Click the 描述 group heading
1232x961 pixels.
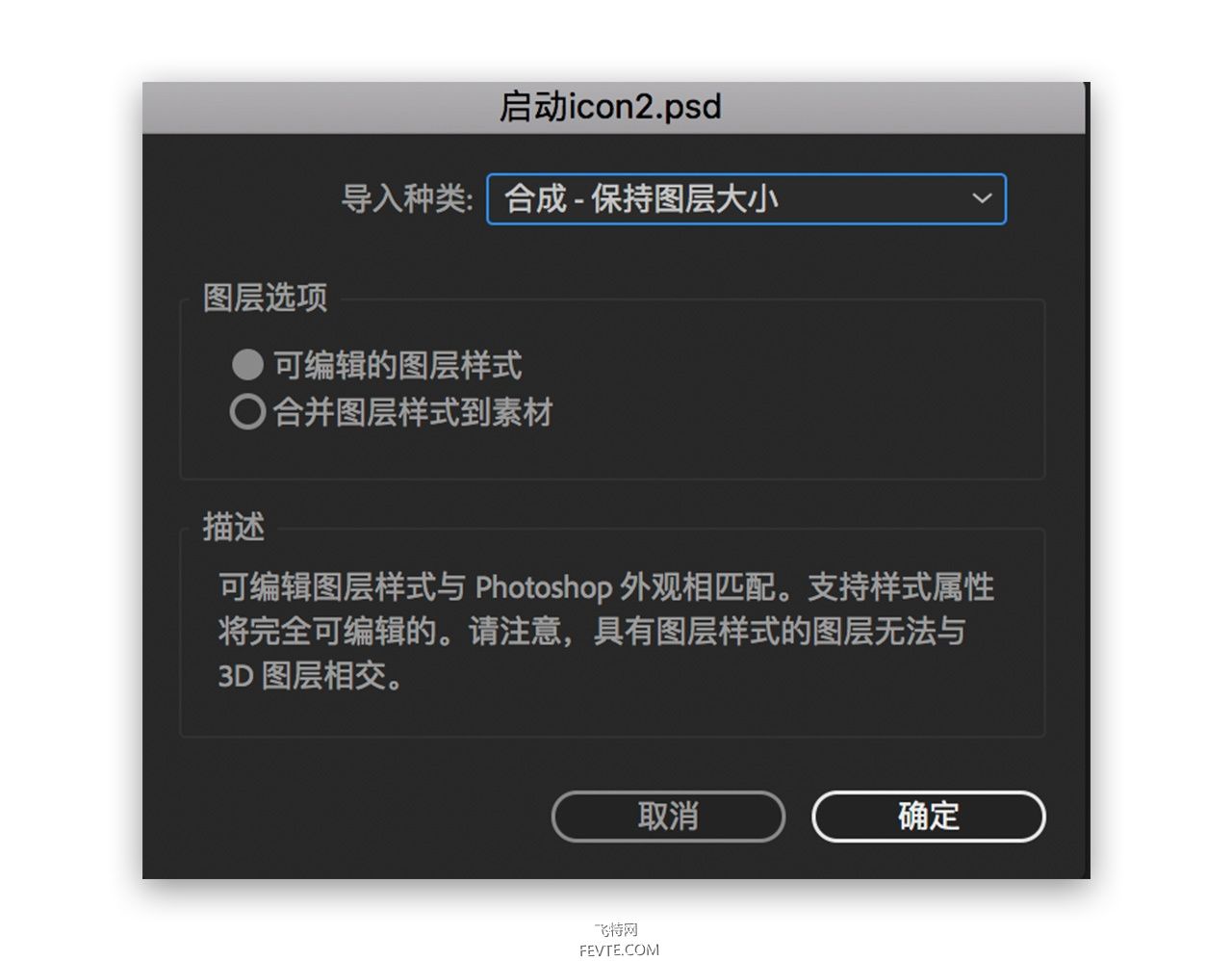coord(234,527)
